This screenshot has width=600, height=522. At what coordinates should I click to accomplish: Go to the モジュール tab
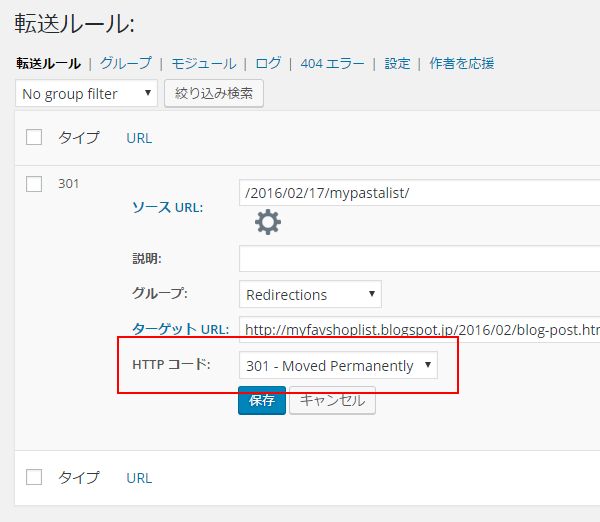(204, 64)
